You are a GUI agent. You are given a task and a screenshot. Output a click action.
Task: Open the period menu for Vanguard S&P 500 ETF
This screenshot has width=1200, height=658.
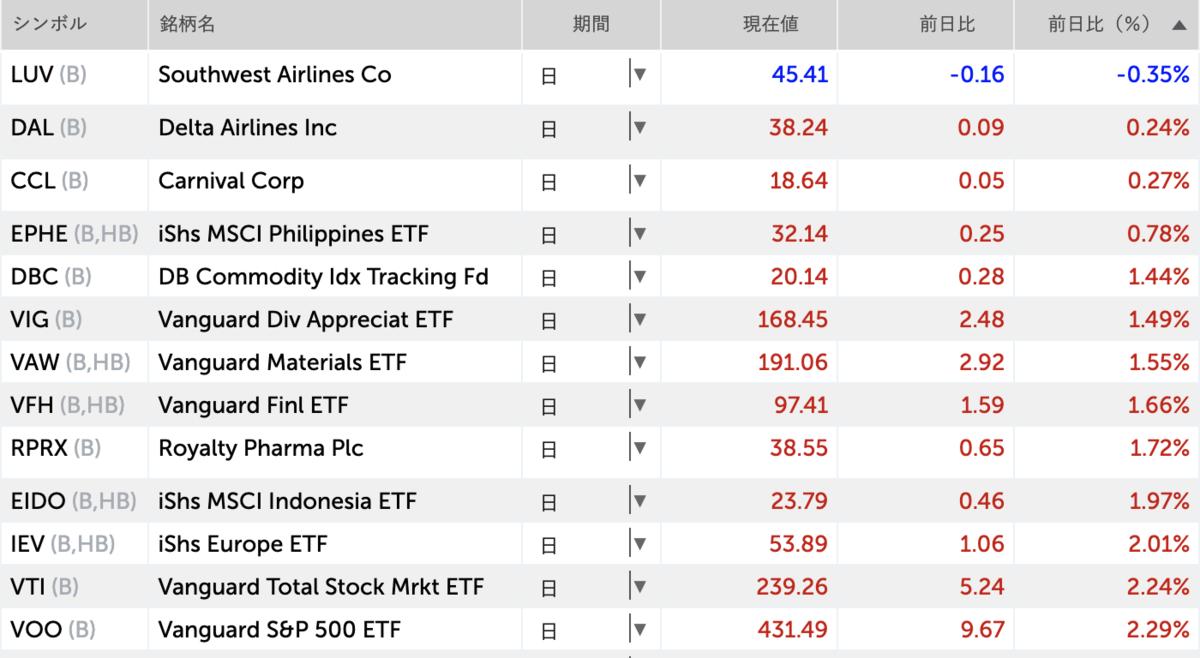(640, 630)
